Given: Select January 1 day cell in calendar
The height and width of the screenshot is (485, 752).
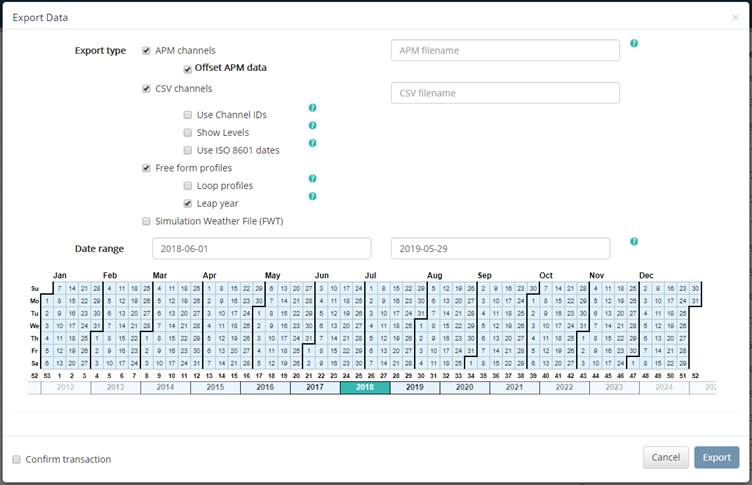Looking at the screenshot, I should (x=47, y=301).
